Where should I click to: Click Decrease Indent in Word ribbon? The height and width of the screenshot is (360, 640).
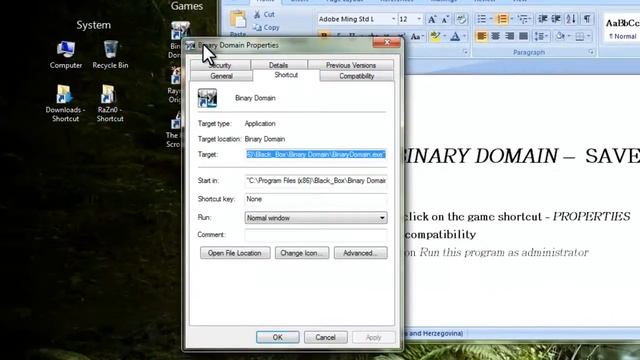coord(542,19)
